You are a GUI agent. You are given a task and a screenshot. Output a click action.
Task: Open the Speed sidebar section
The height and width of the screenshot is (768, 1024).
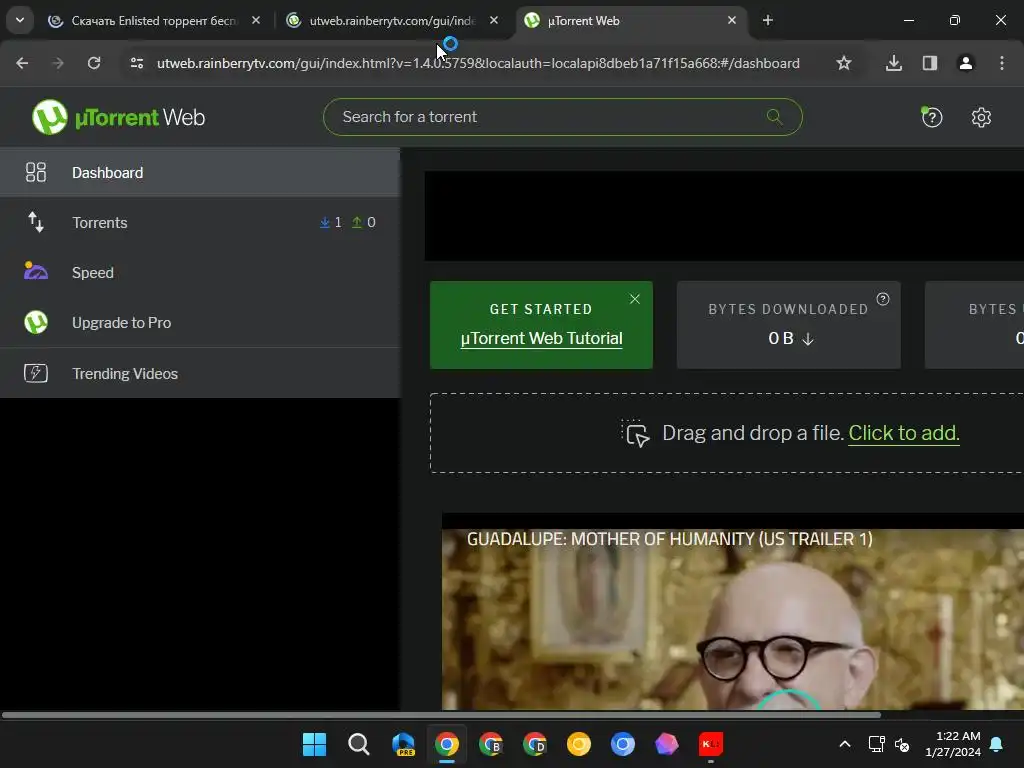click(x=200, y=272)
